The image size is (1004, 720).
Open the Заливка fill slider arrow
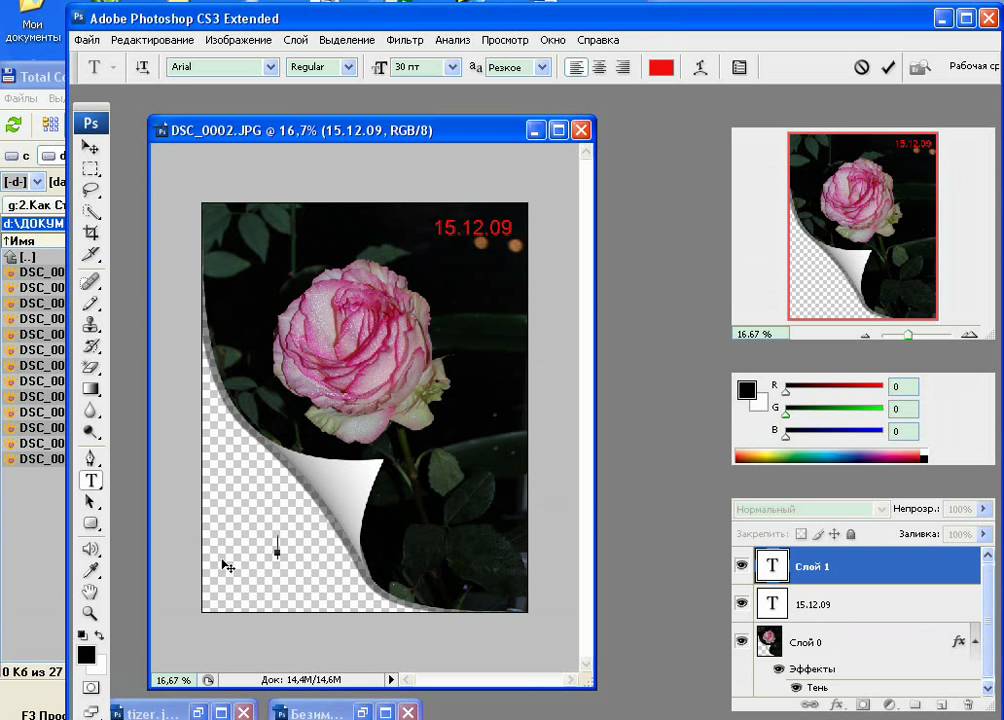tap(984, 534)
